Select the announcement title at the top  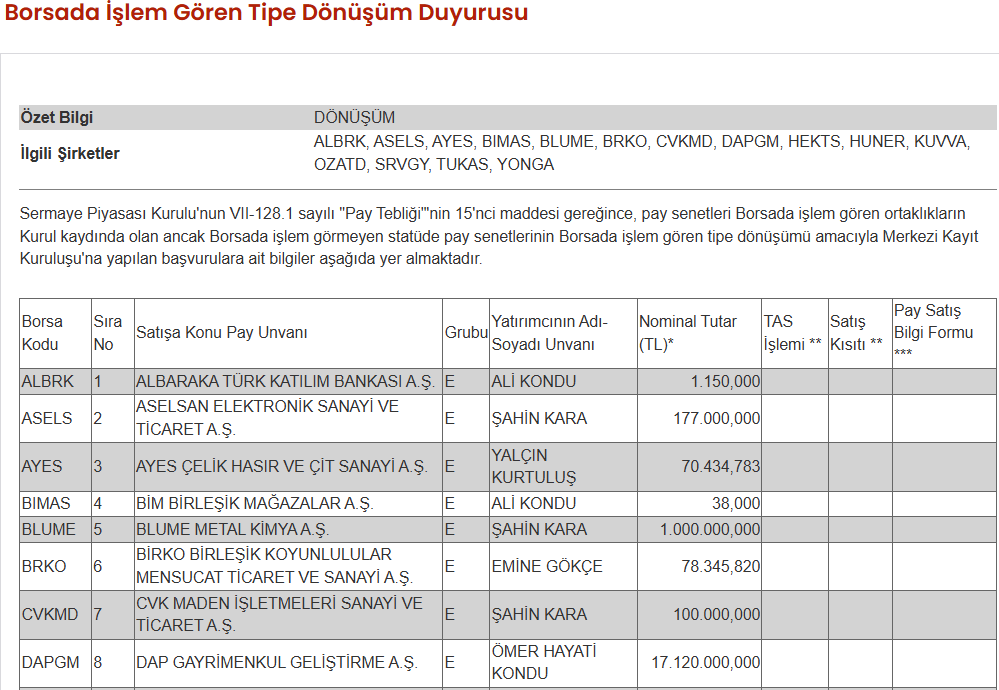click(x=265, y=15)
